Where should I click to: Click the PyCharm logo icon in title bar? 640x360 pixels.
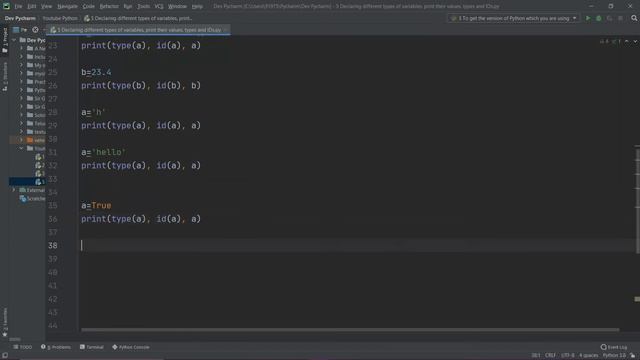[x=6, y=6]
